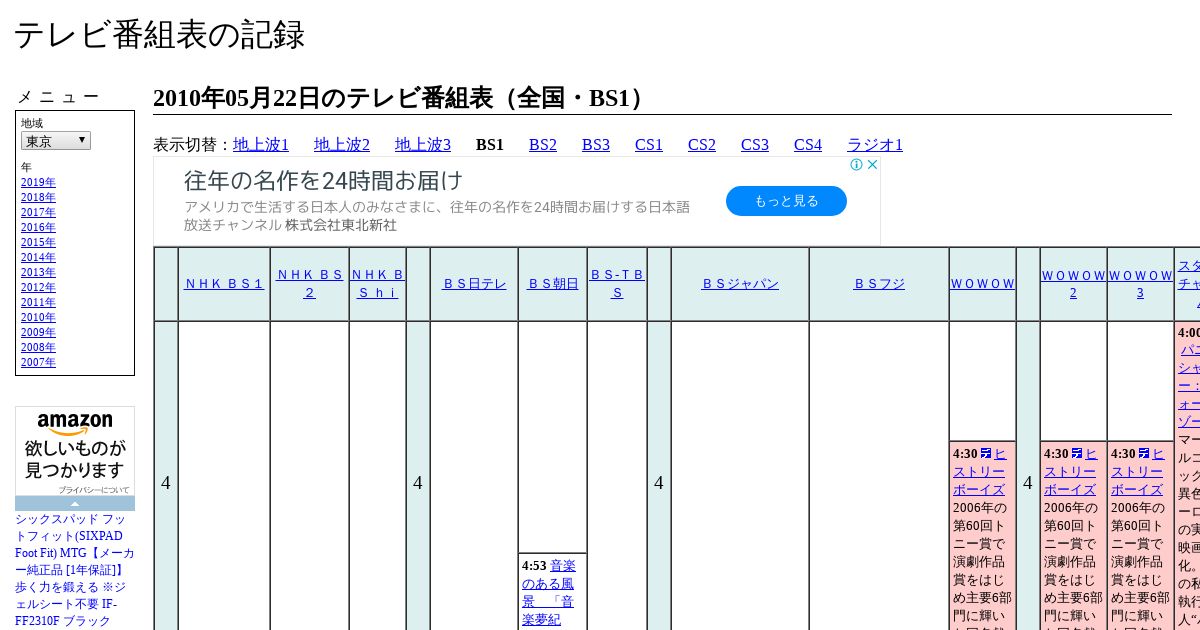Open the ＢＳ朝日 channel header link
1200x630 pixels.
click(553, 284)
